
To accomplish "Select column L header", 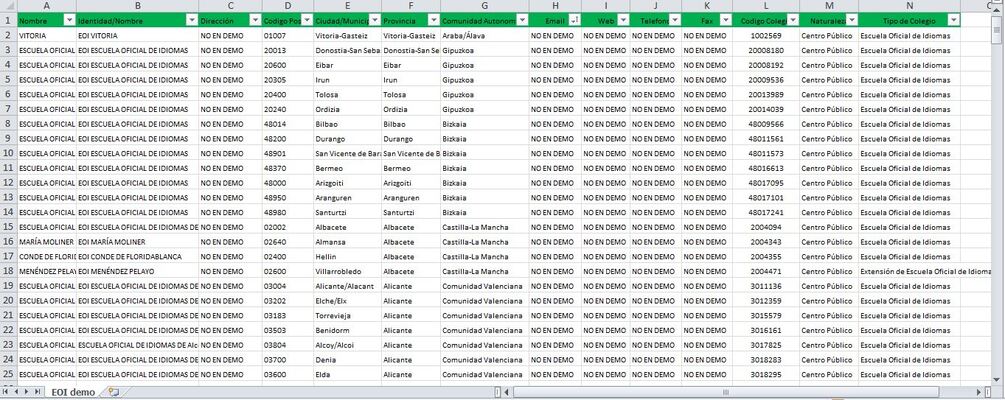I will point(766,6).
